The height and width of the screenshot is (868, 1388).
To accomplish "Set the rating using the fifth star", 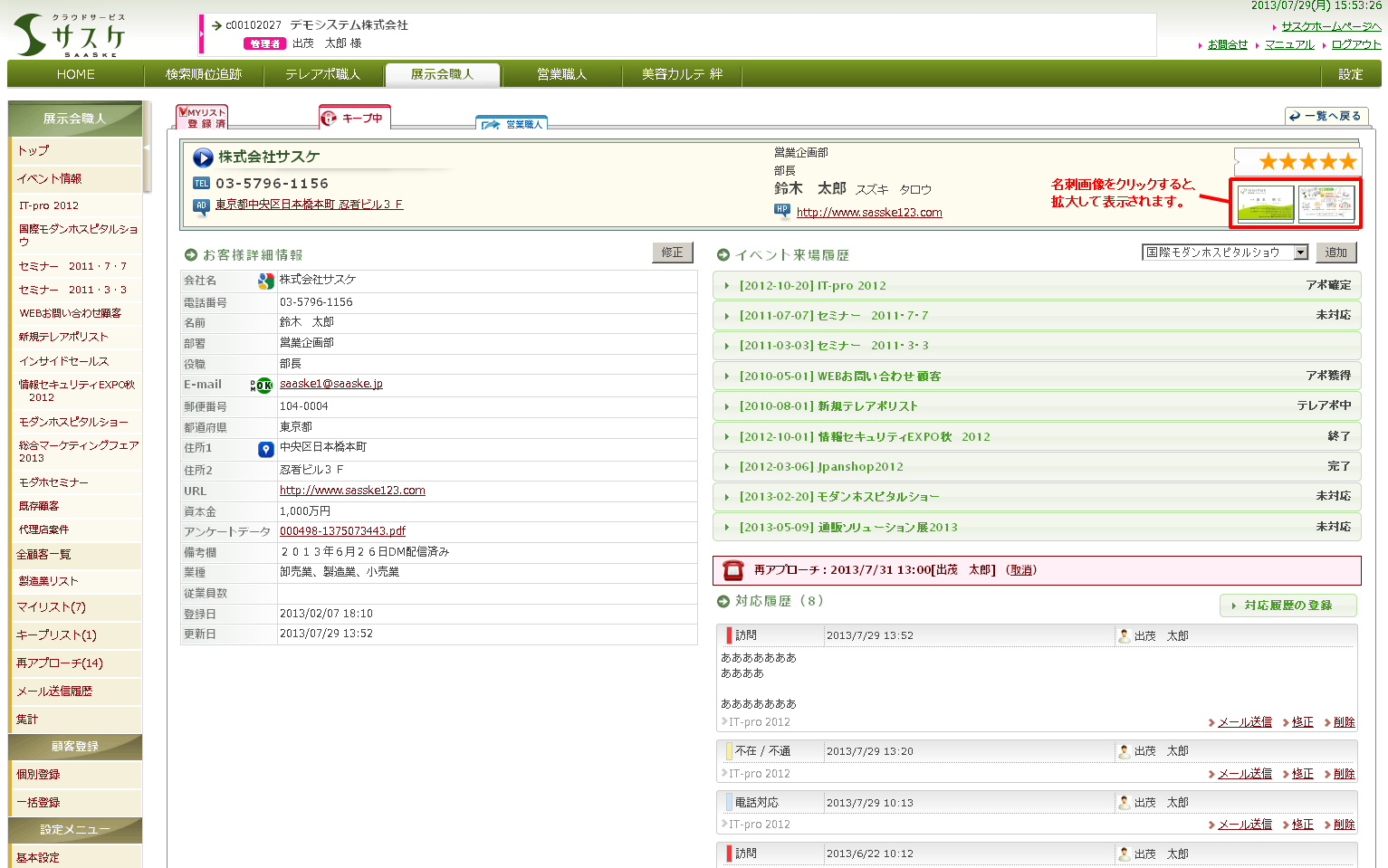I will pyautogui.click(x=1347, y=161).
